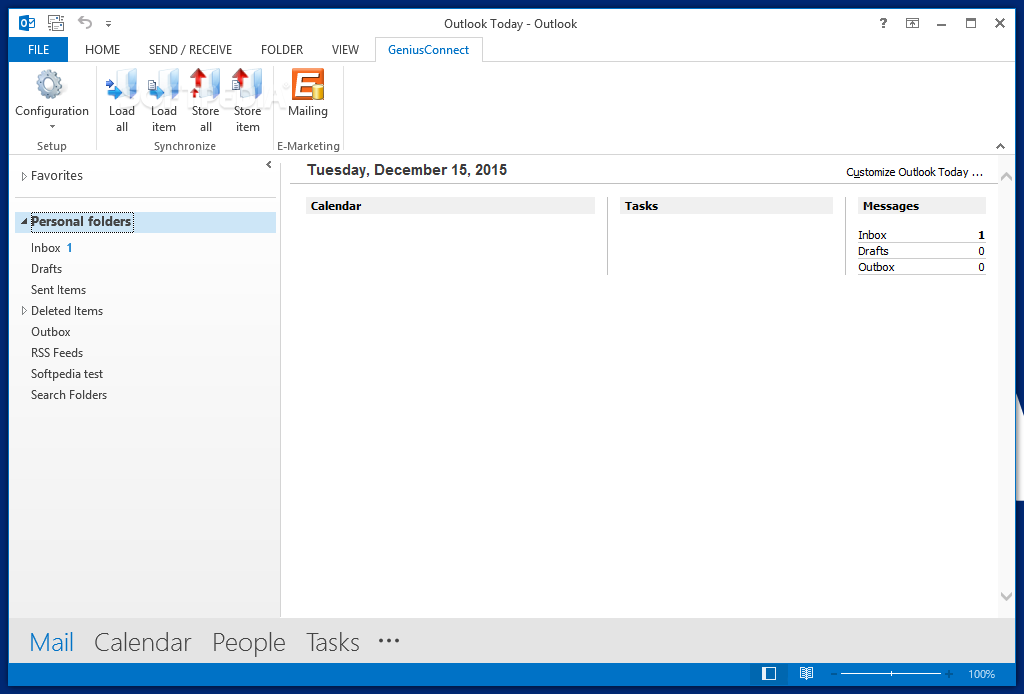Open the Outbox folder in the tree
The image size is (1024, 694).
tap(50, 332)
